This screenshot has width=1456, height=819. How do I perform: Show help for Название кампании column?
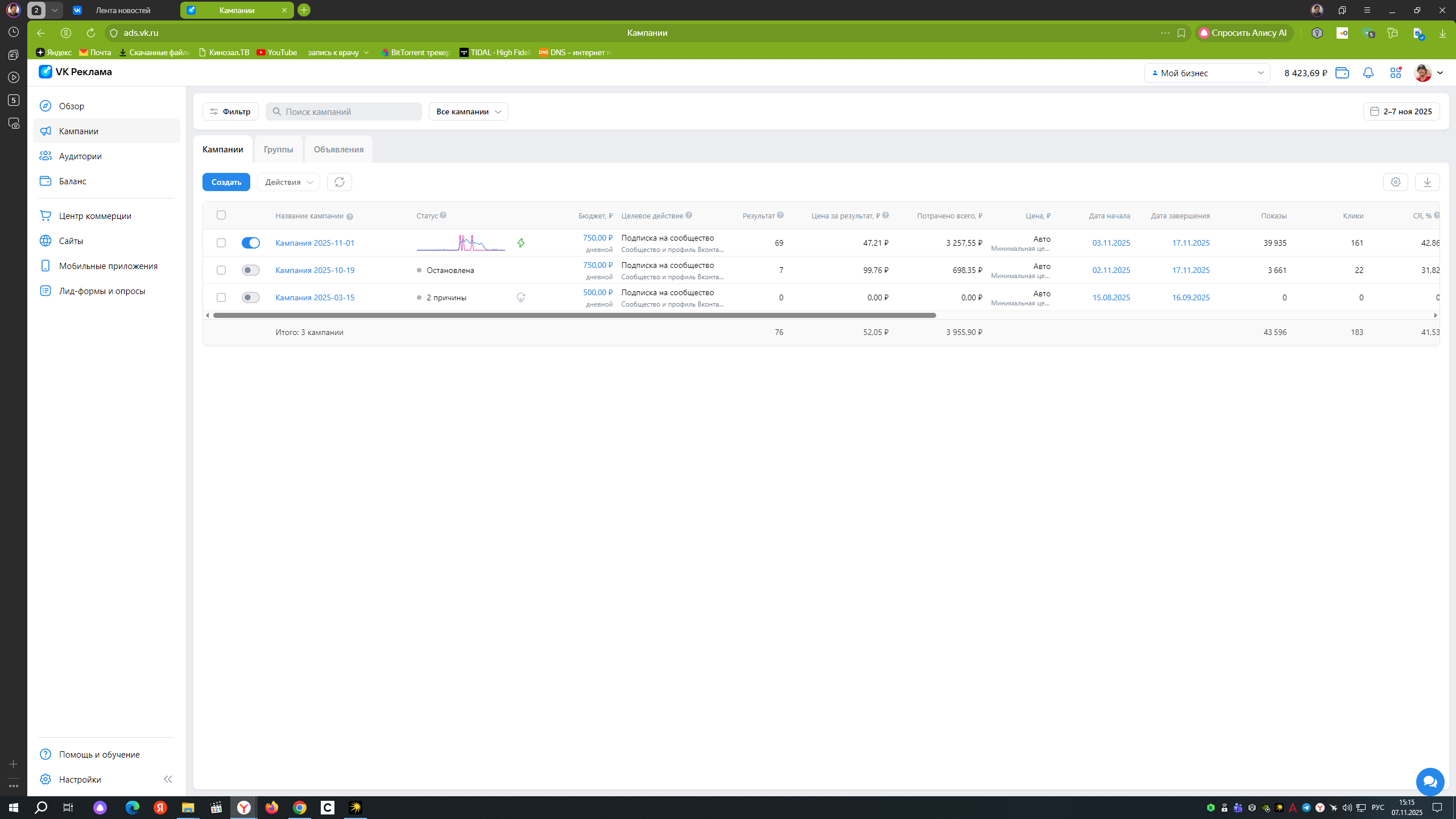(350, 217)
